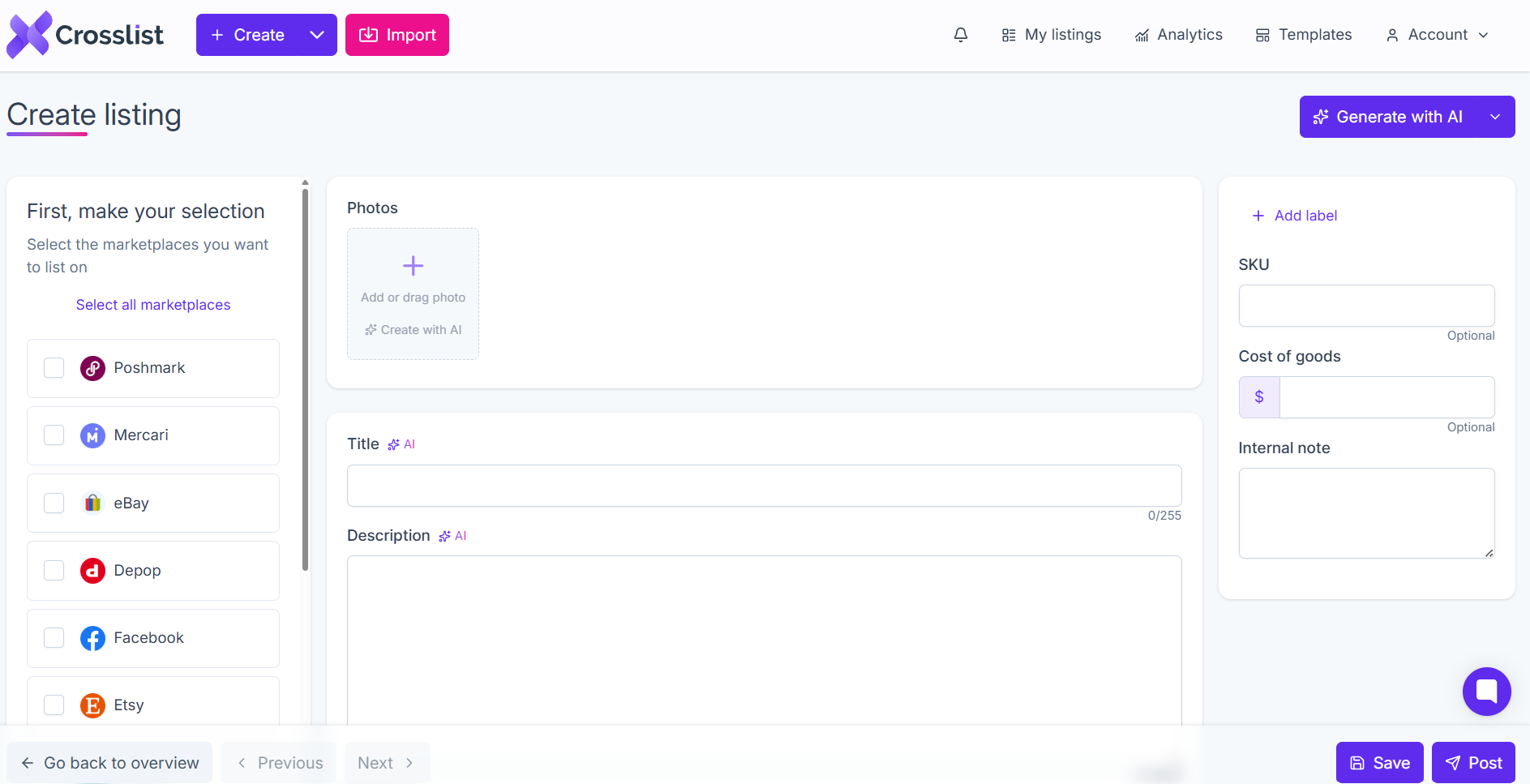Screen dimensions: 1530x784
Task: Click the Facebook marketplace icon
Action: (x=92, y=638)
